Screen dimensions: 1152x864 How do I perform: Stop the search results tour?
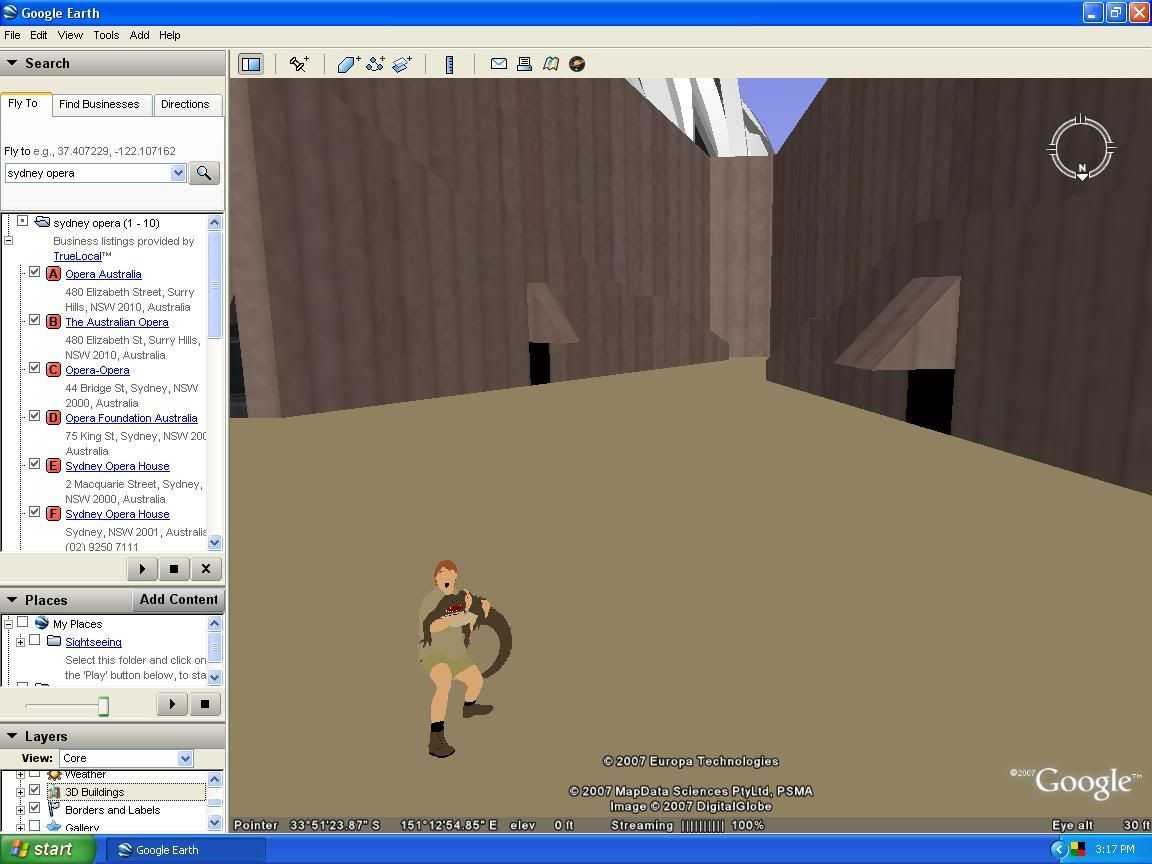[174, 569]
